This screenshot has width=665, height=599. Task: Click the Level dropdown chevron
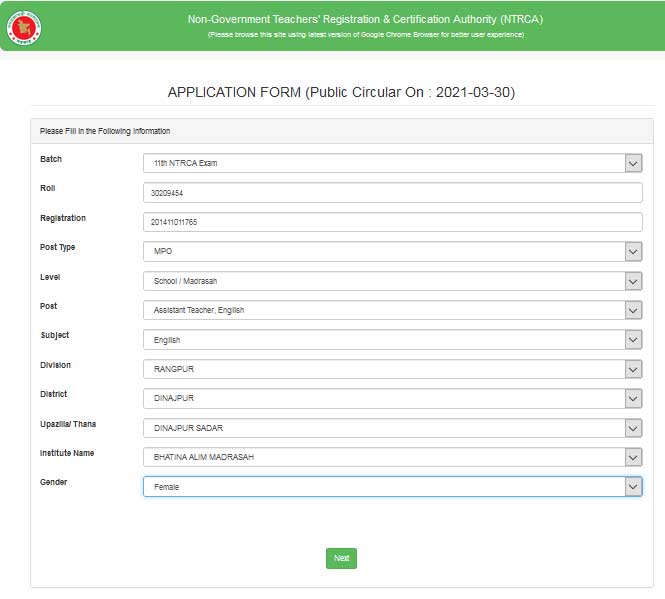click(633, 281)
